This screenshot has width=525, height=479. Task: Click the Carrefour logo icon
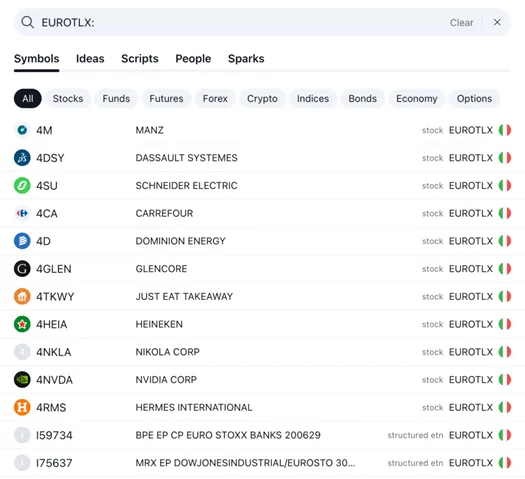pyautogui.click(x=22, y=213)
